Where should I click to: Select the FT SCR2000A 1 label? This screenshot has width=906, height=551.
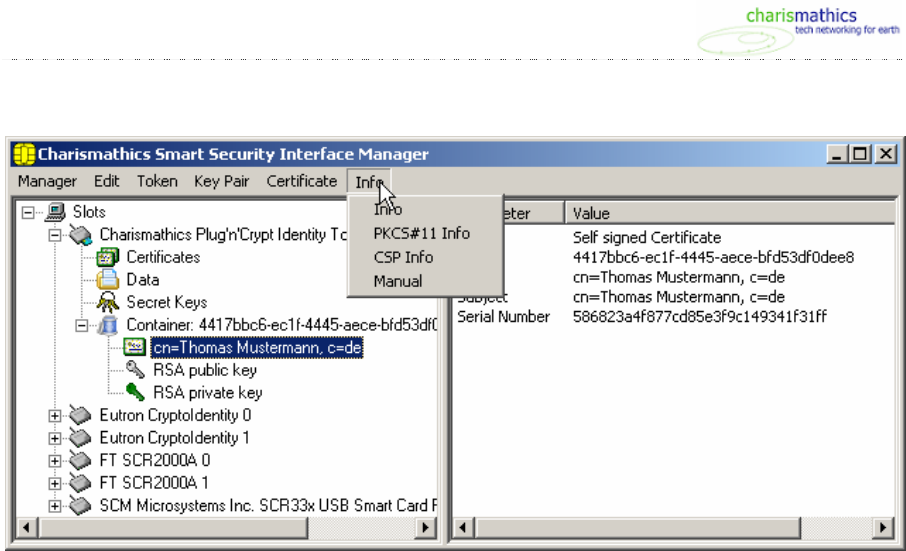click(154, 483)
